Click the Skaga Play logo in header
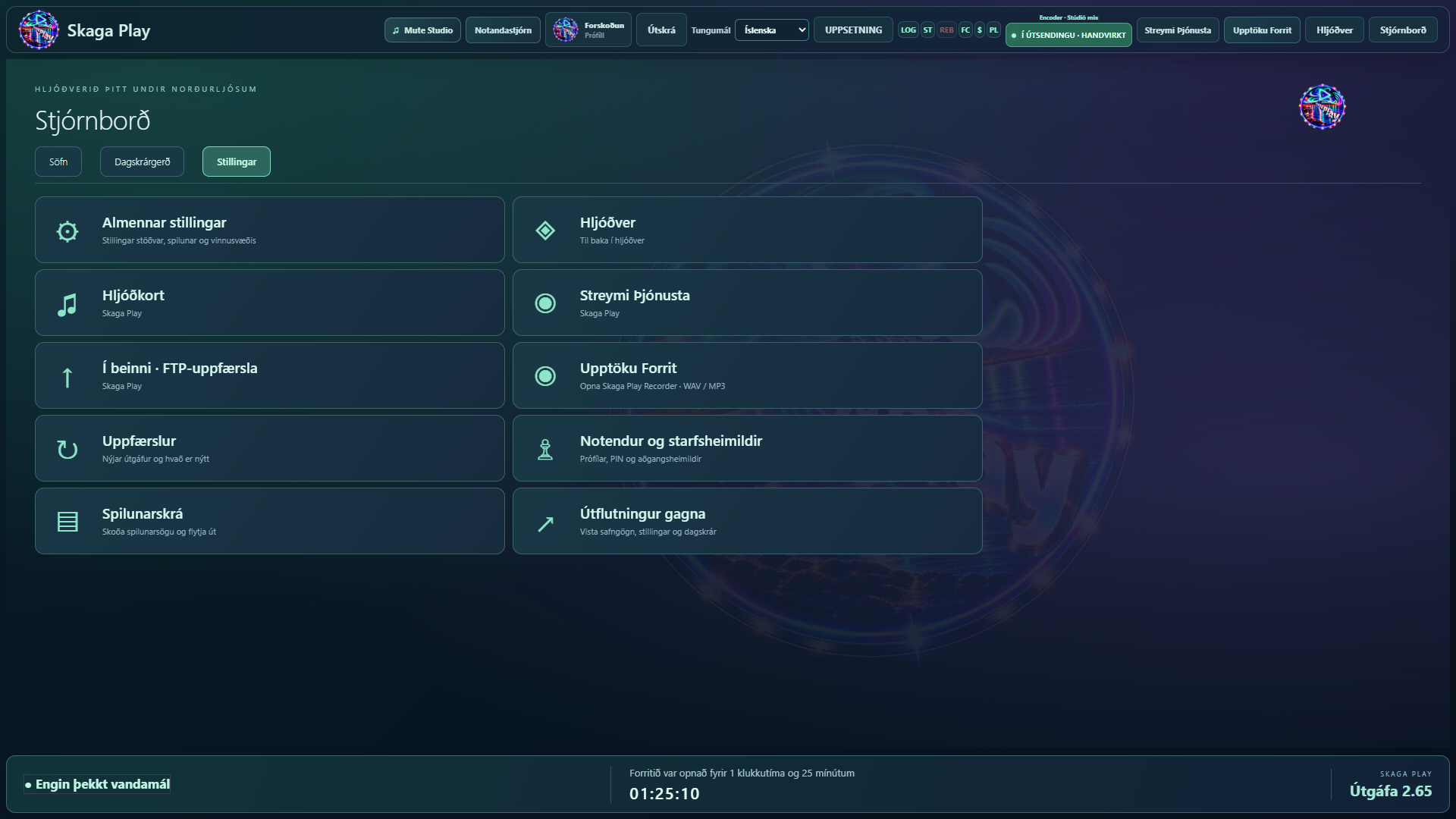Image resolution: width=1456 pixels, height=819 pixels. pos(39,30)
